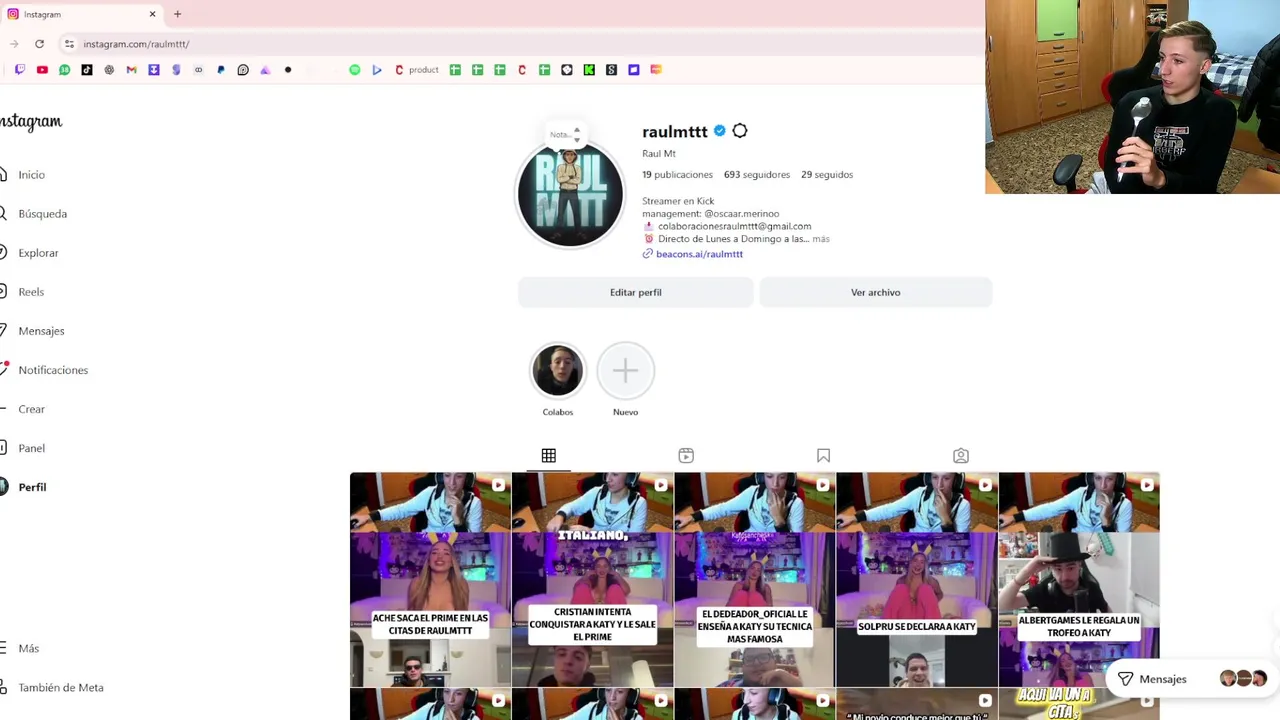This screenshot has width=1280, height=720.
Task: Click Editar perfil button
Action: [636, 292]
